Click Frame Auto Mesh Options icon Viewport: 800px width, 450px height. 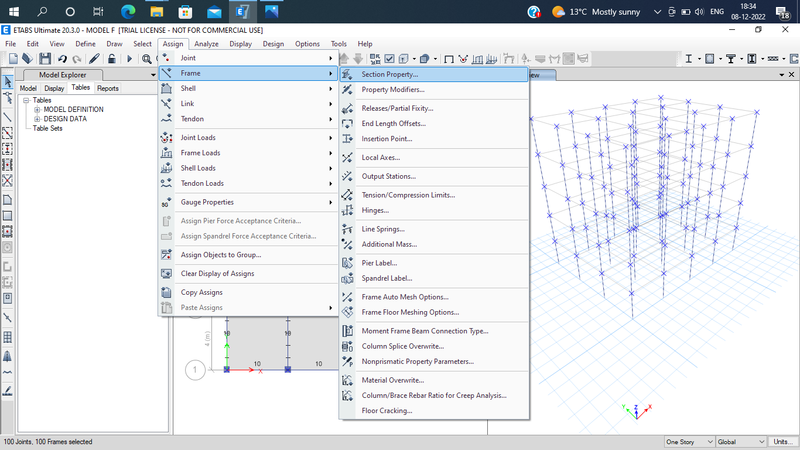(347, 297)
